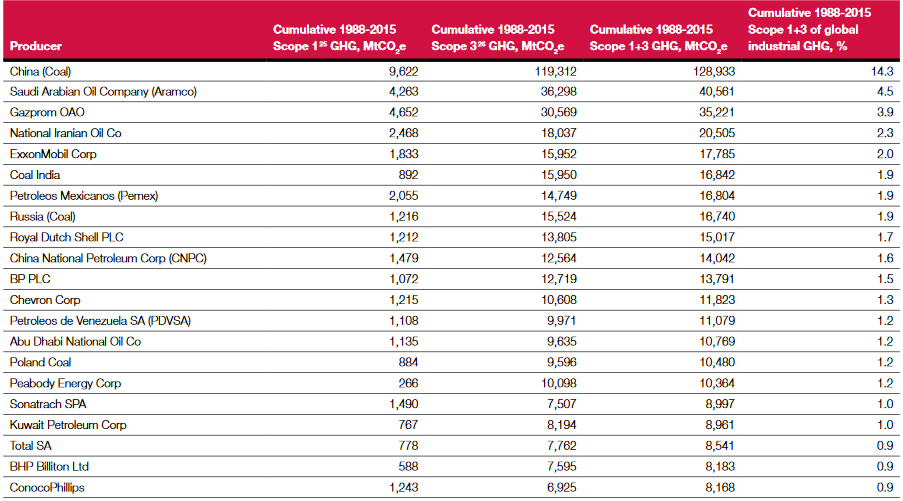This screenshot has width=903, height=501.
Task: Select the 18,037 Scope 3 value
Action: (559, 133)
